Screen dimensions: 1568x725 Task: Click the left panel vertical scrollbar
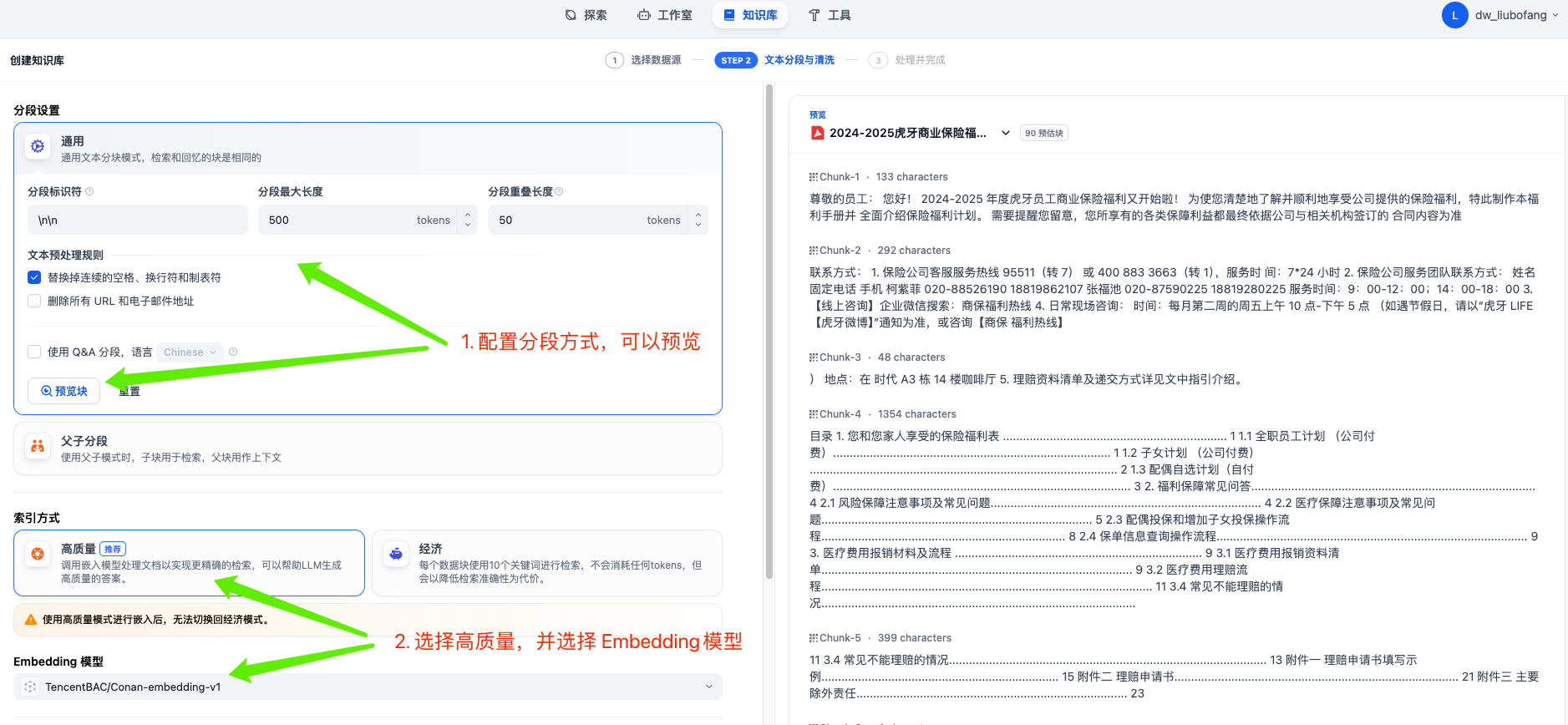(x=769, y=334)
